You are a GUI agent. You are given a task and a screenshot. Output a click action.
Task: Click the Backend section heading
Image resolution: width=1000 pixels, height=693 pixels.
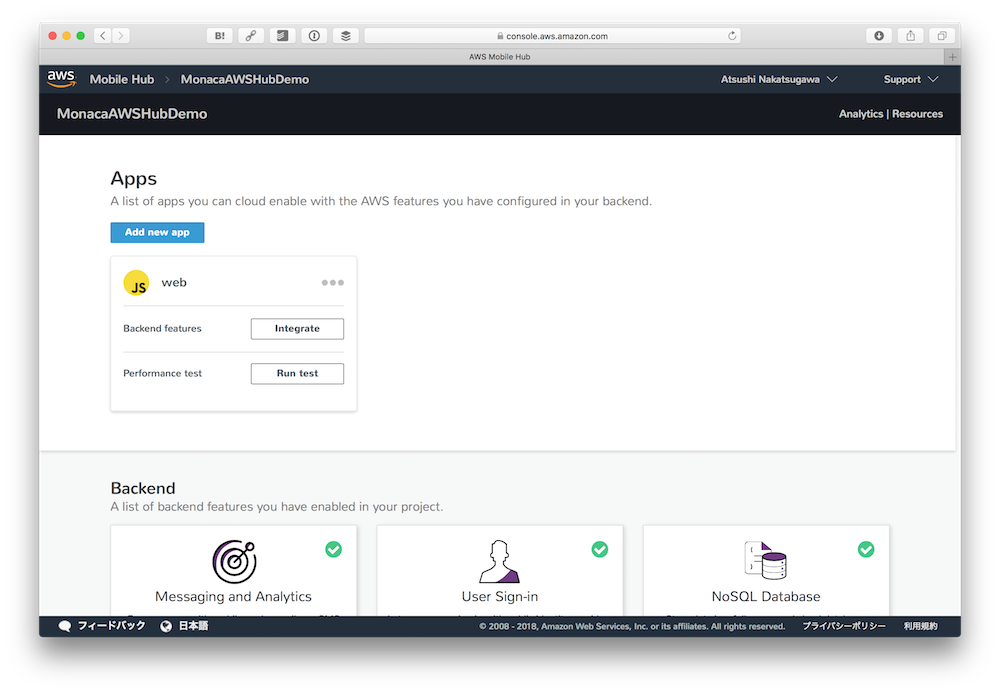[x=143, y=488]
